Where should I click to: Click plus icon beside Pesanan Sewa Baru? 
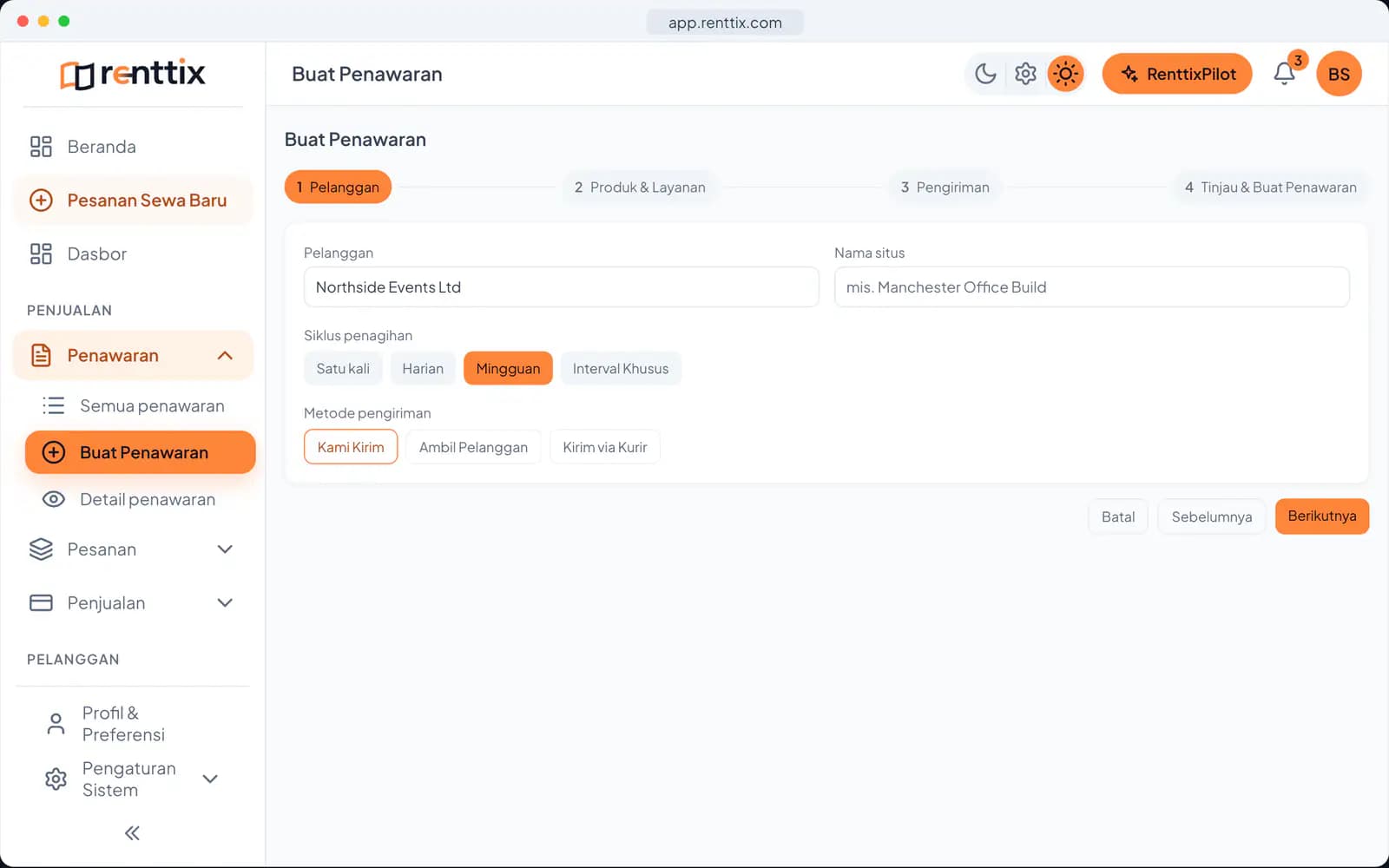[x=41, y=201]
